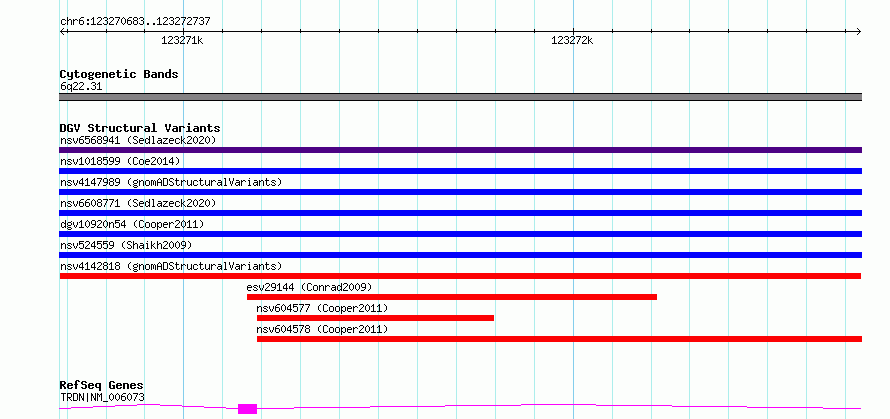
Task: Select the red nsv604578 variant bar
Action: point(560,339)
